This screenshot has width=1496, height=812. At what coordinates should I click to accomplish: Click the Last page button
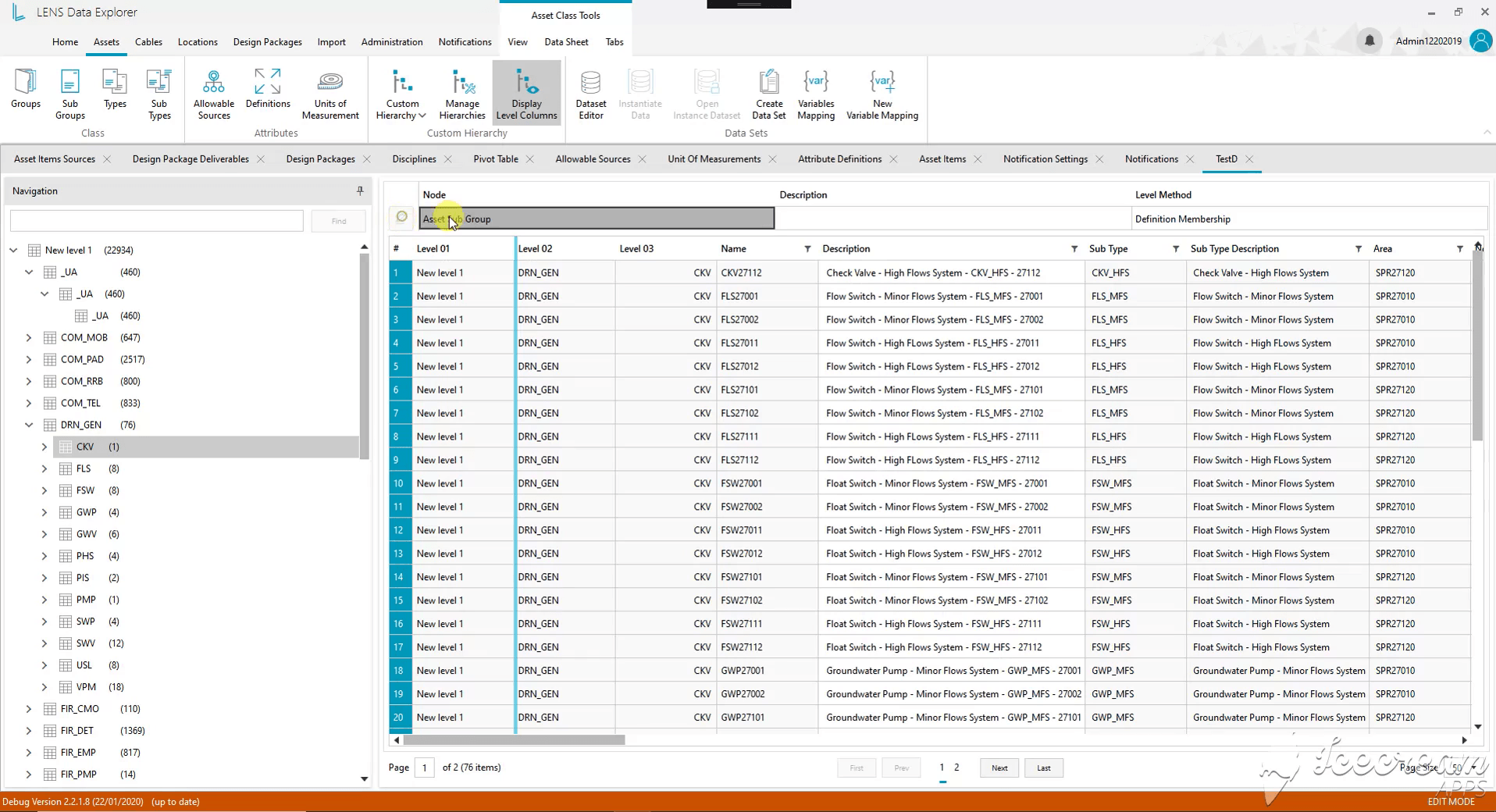click(1044, 767)
